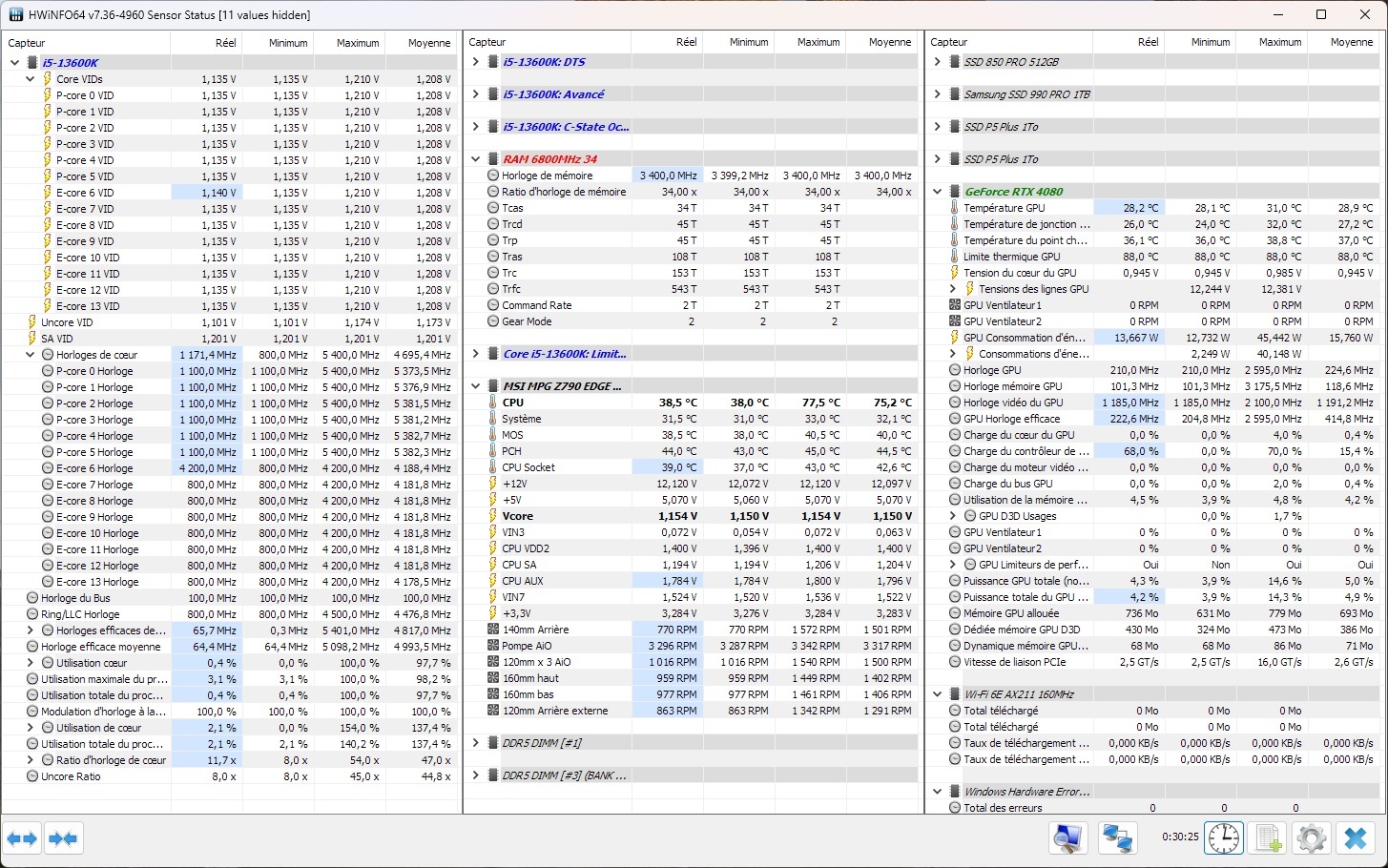Click the expand columns arrows button
The image size is (1388, 868).
point(22,838)
